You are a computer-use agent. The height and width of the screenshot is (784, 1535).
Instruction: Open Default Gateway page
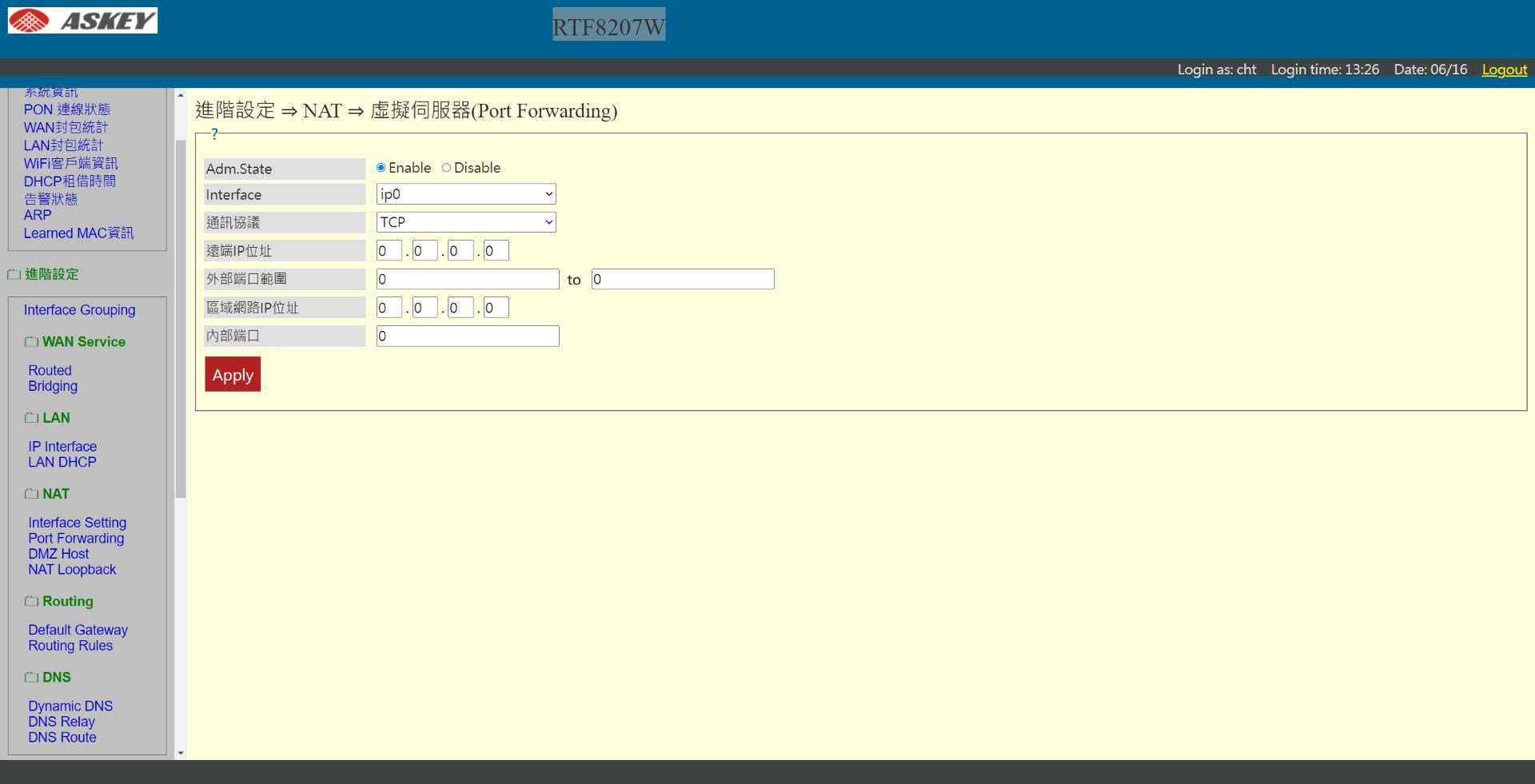[x=78, y=630]
